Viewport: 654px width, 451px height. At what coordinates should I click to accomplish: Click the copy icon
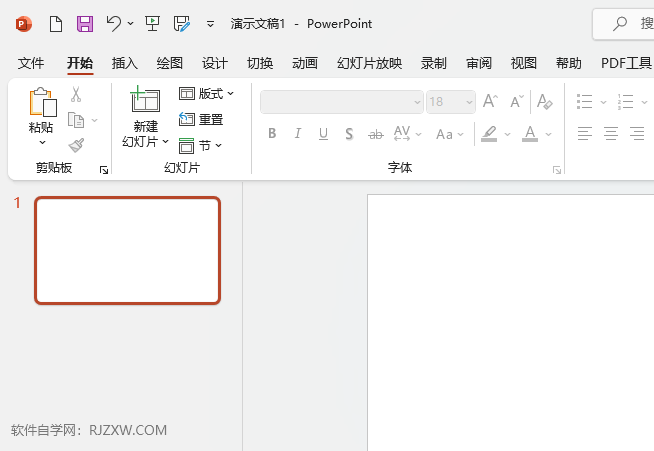[76, 120]
